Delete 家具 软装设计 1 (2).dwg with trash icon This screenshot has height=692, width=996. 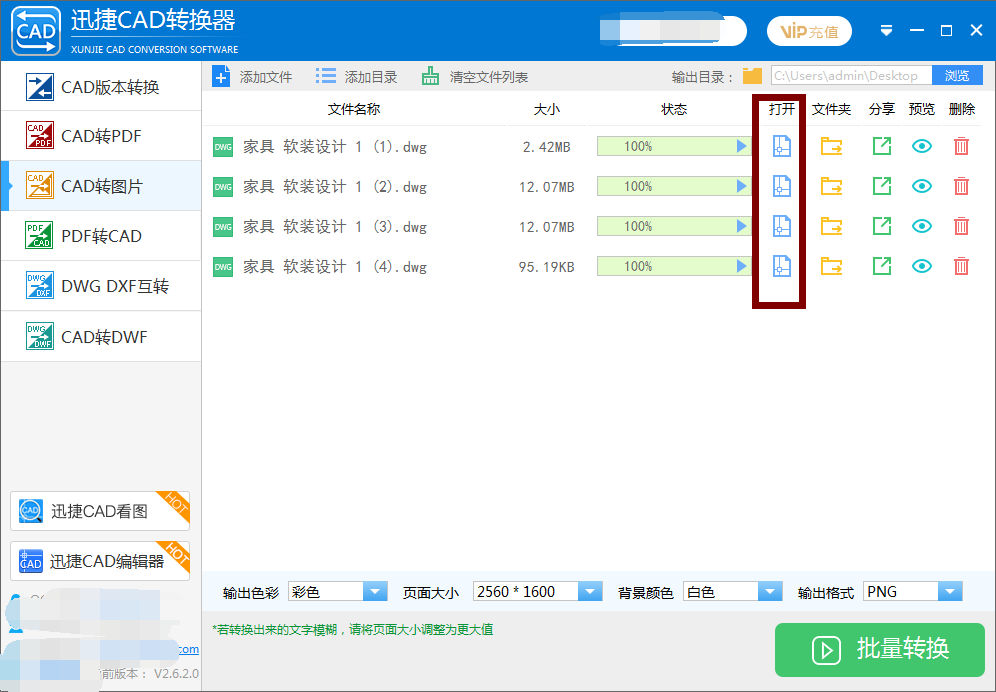click(961, 187)
